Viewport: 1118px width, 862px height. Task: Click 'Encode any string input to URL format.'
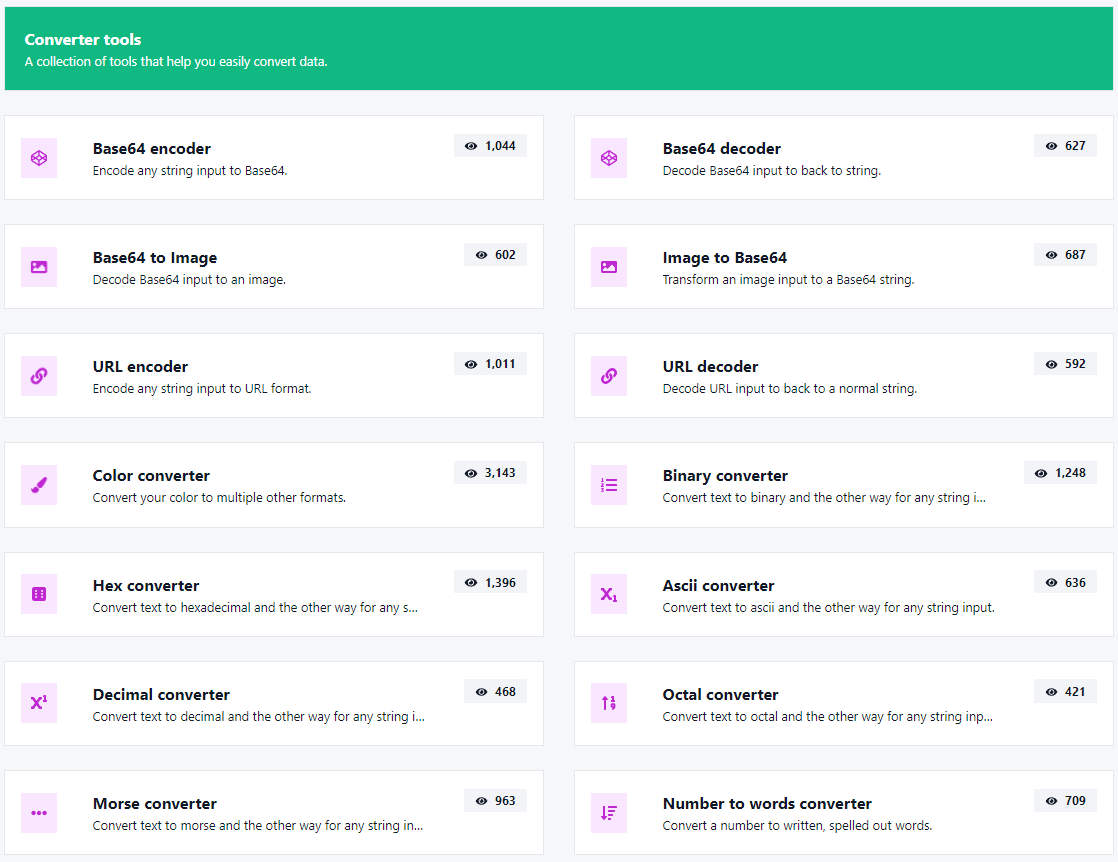coord(202,389)
